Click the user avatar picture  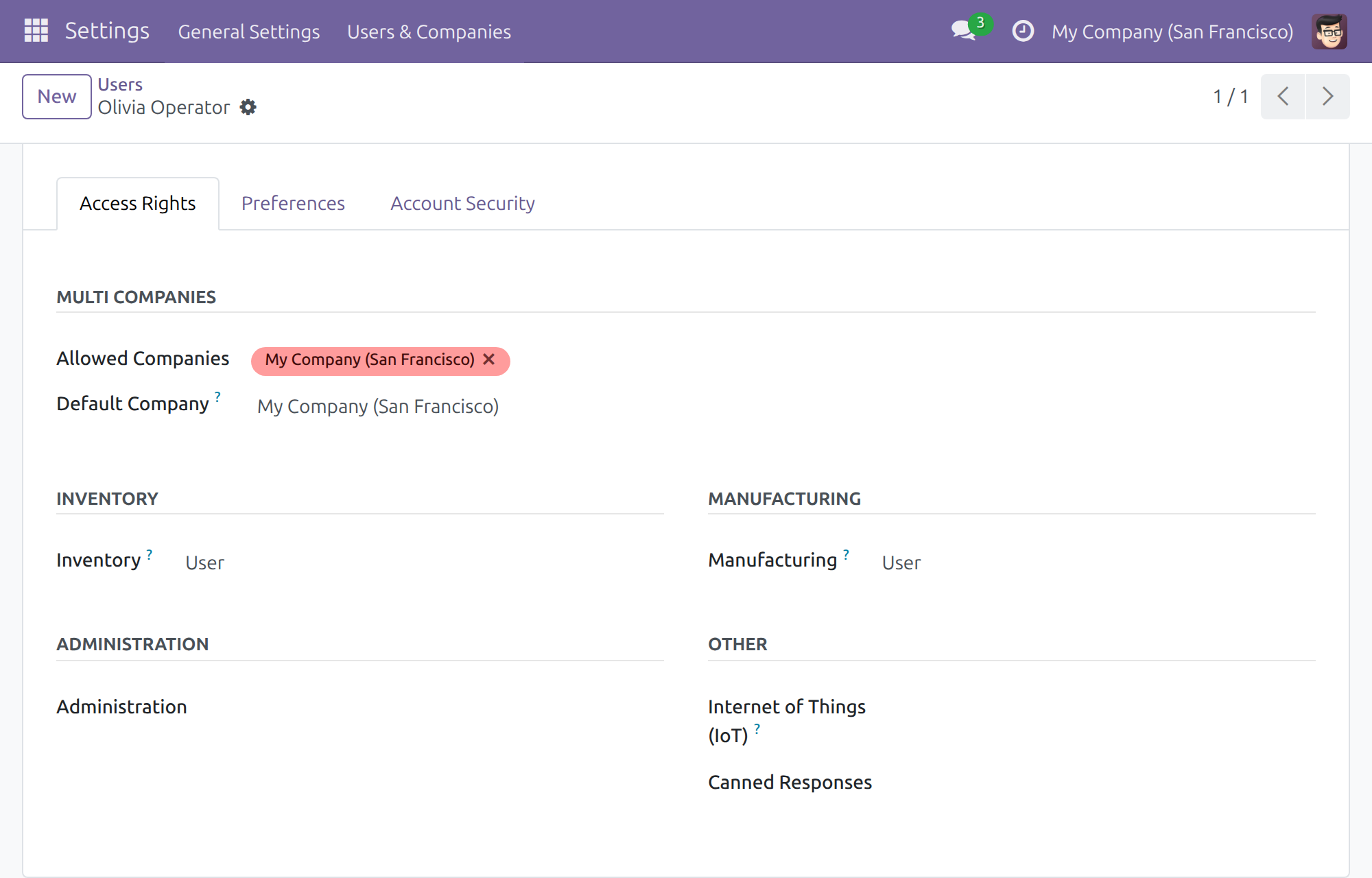point(1329,31)
